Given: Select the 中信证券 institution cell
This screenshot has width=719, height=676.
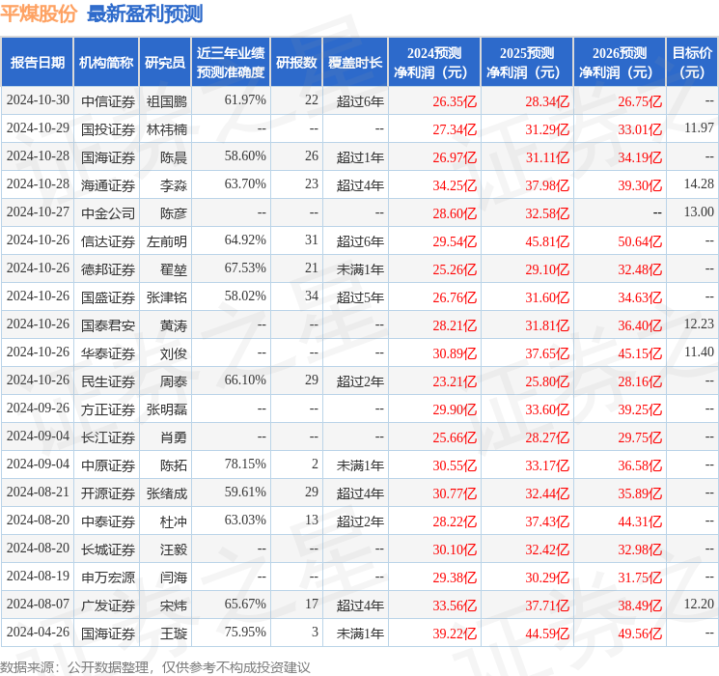Looking at the screenshot, I should 108,101.
